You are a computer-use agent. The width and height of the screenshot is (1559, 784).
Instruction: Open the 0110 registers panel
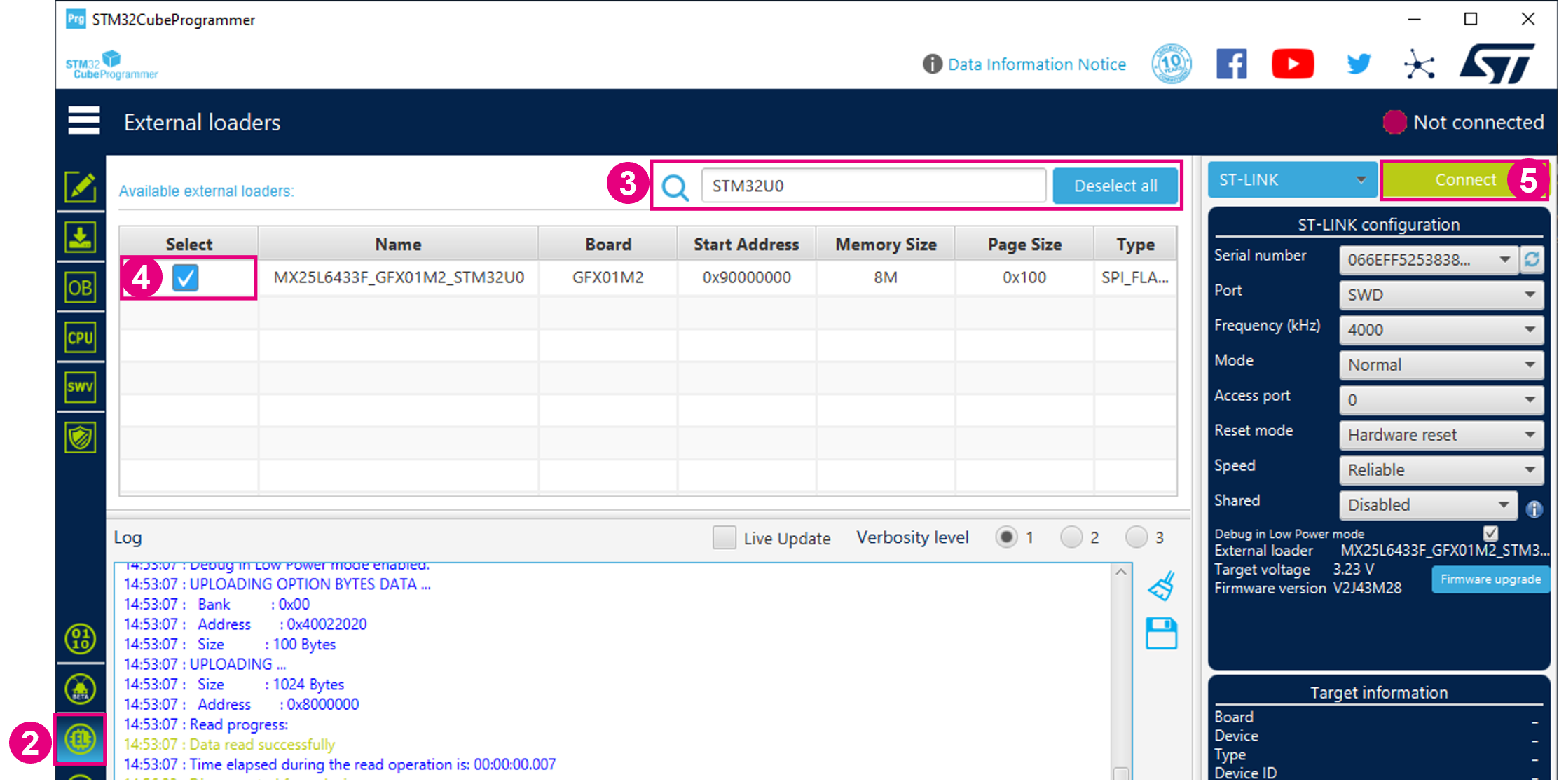click(81, 639)
